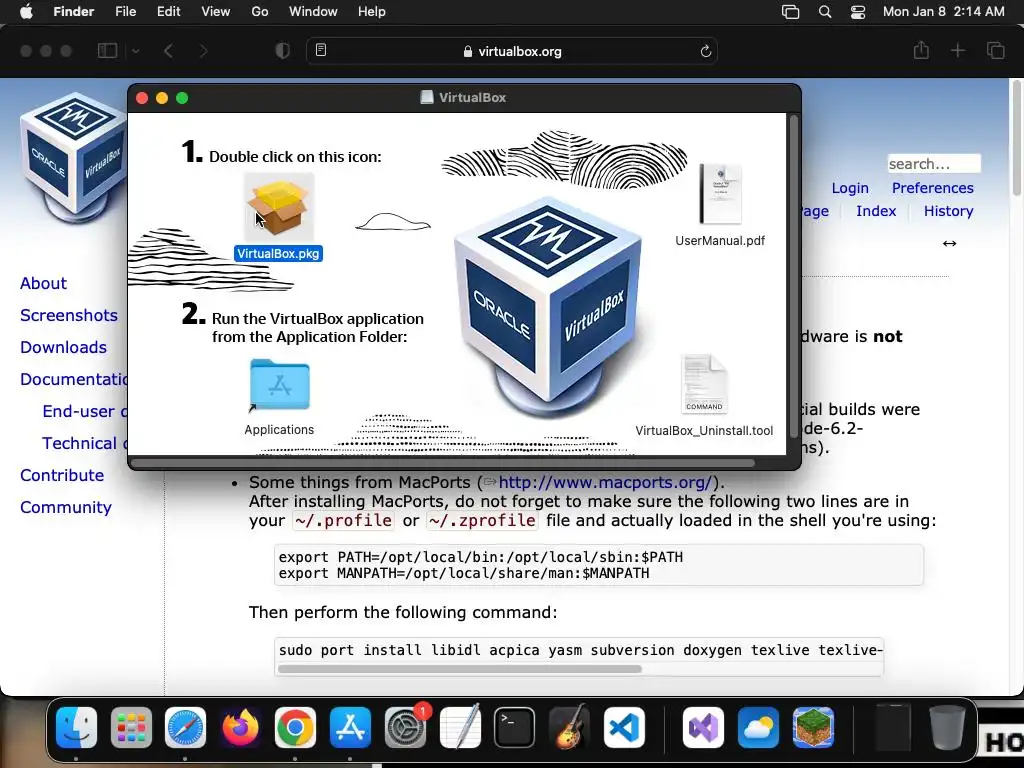
Task: Open the File menu
Action: coord(125,12)
